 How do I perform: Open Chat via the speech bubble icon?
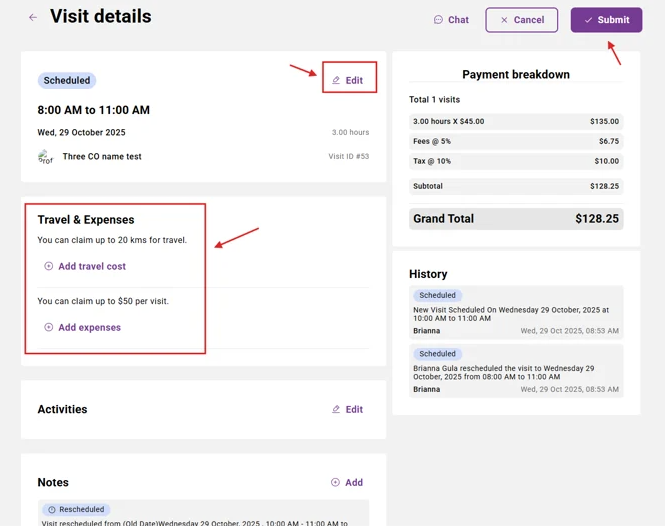[438, 20]
